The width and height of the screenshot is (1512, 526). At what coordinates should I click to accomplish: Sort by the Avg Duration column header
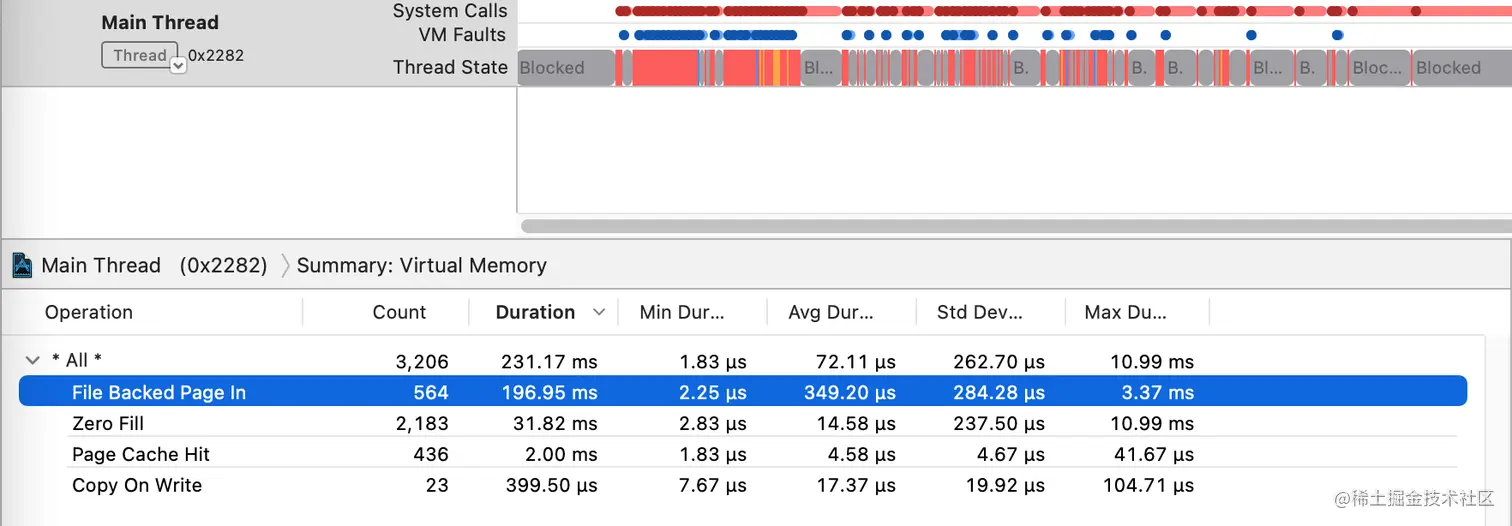point(830,312)
